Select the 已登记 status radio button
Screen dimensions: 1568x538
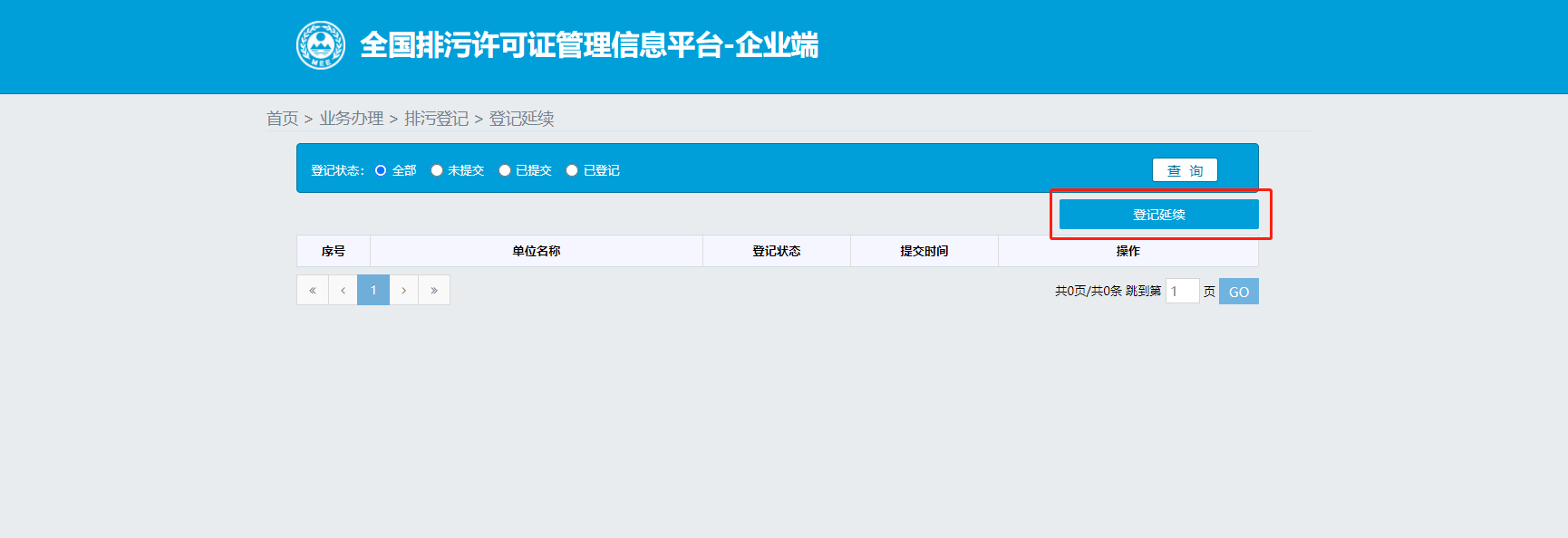(x=572, y=170)
